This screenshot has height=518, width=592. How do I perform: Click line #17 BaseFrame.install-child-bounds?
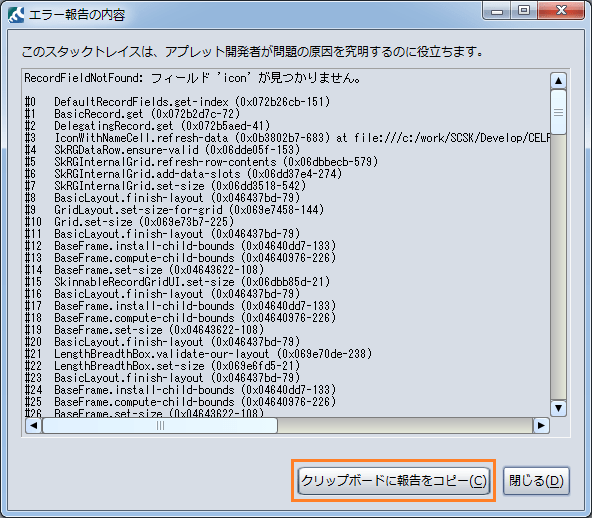coord(180,306)
